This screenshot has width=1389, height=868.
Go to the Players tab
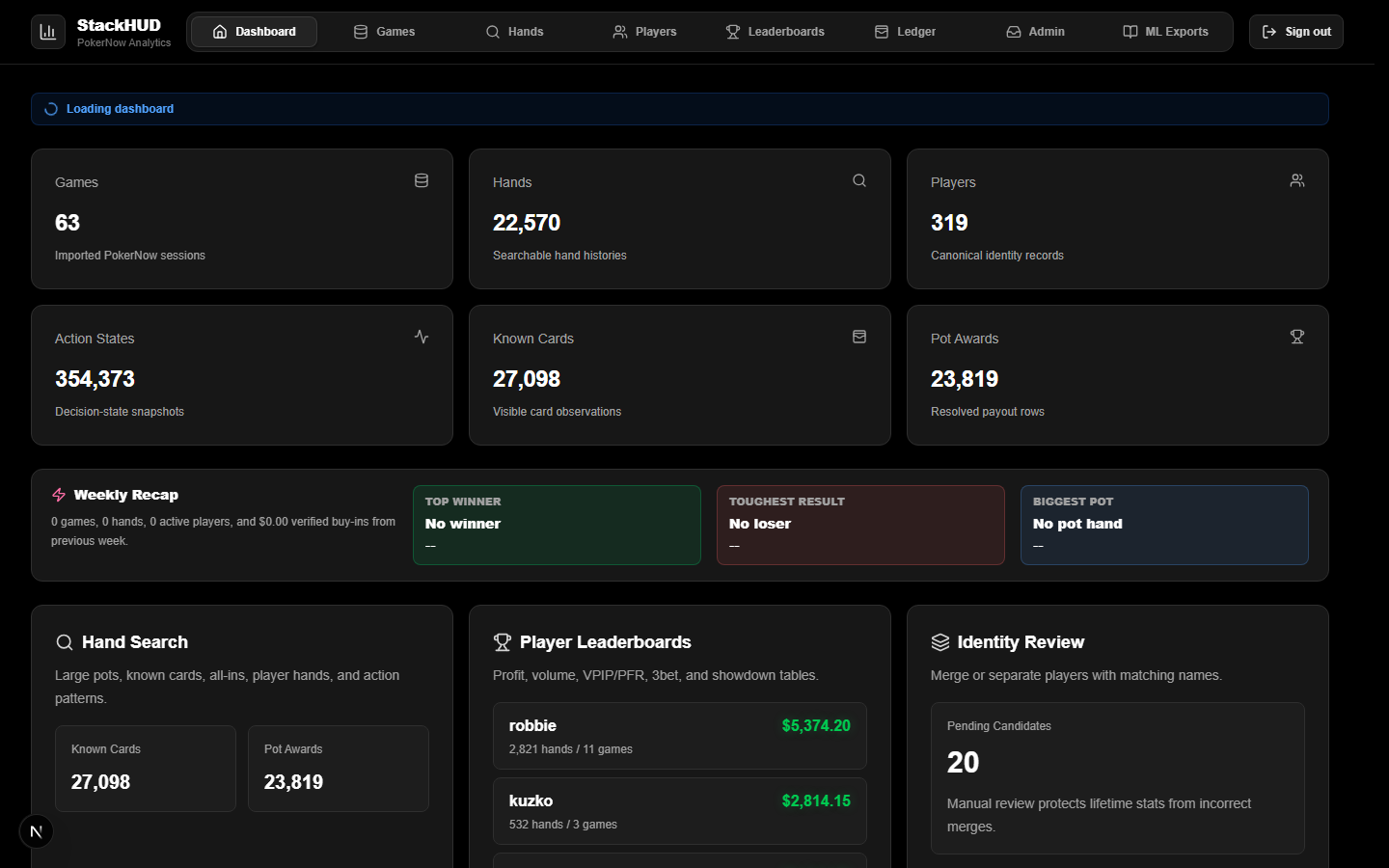click(644, 32)
